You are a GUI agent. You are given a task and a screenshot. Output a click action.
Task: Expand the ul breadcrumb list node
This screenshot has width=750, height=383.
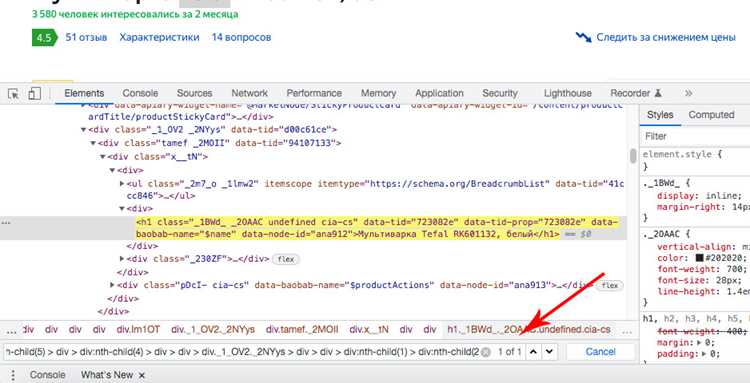[x=122, y=184]
